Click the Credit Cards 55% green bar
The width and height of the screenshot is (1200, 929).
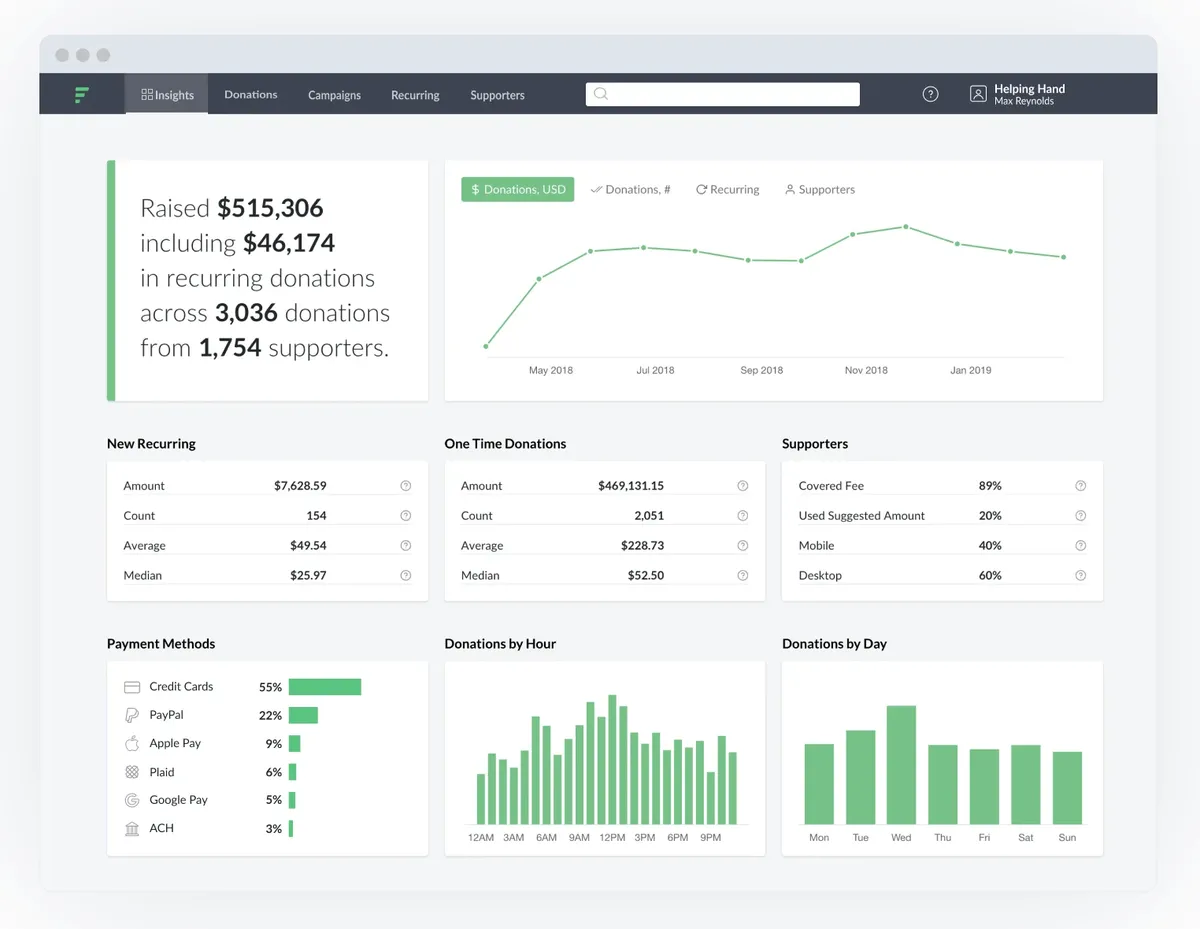(325, 687)
